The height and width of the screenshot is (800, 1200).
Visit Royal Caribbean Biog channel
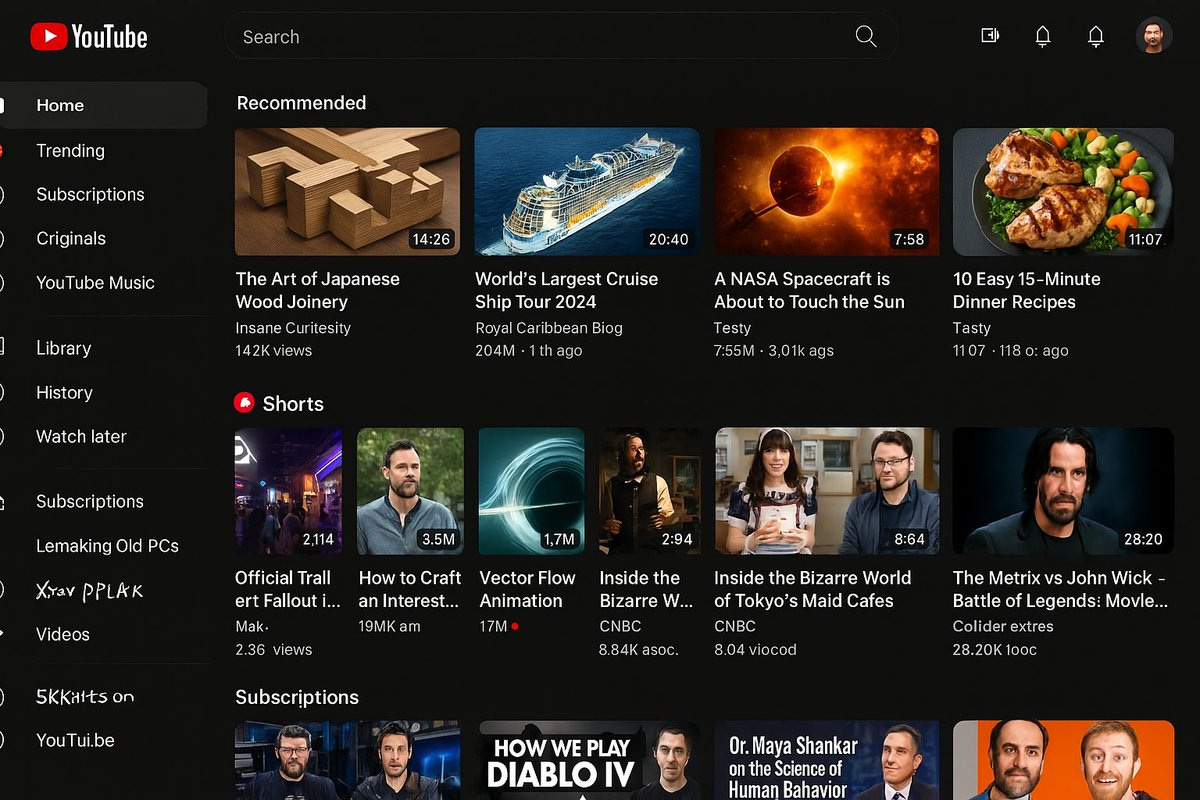(x=548, y=328)
